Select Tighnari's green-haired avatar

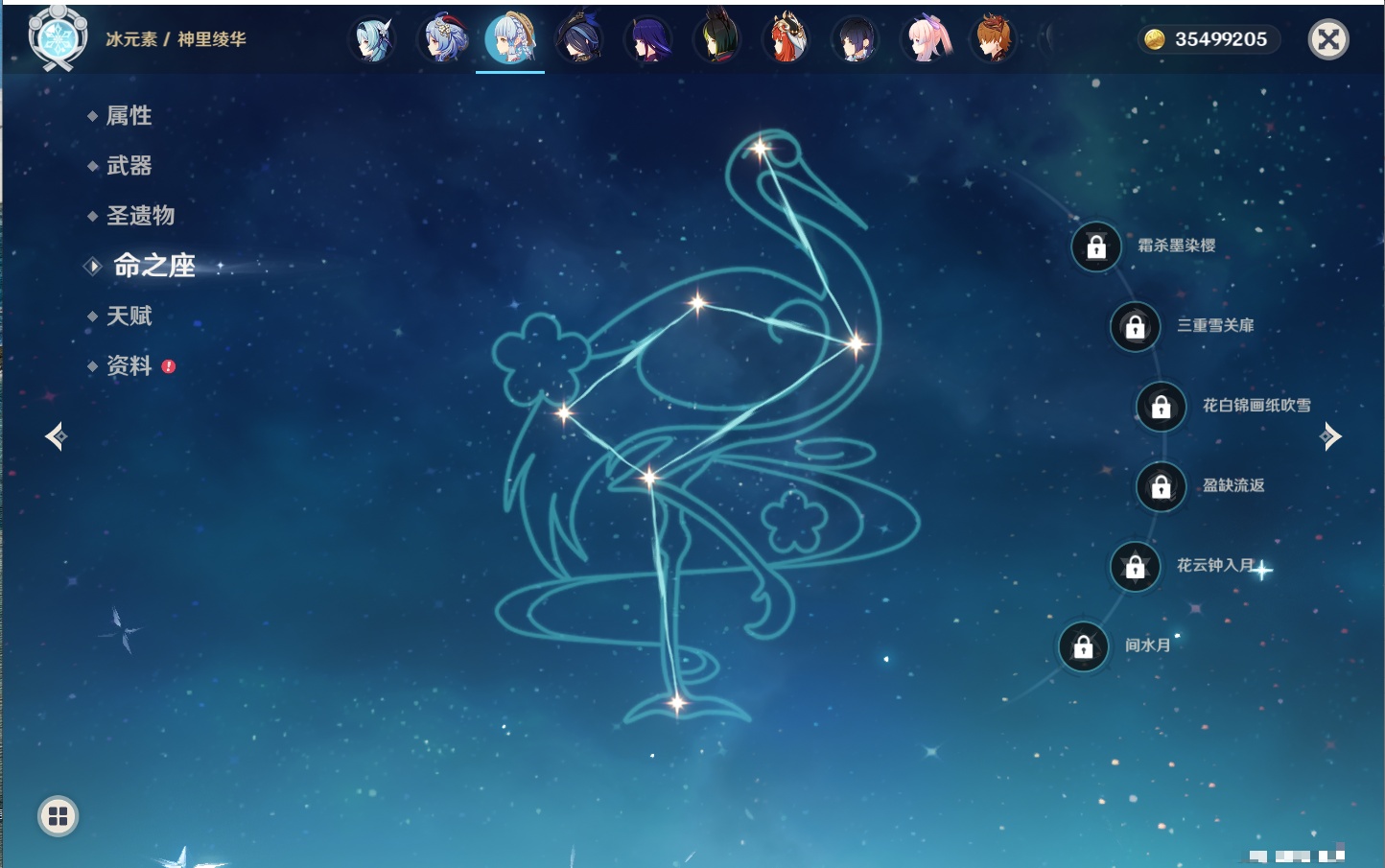pos(717,40)
